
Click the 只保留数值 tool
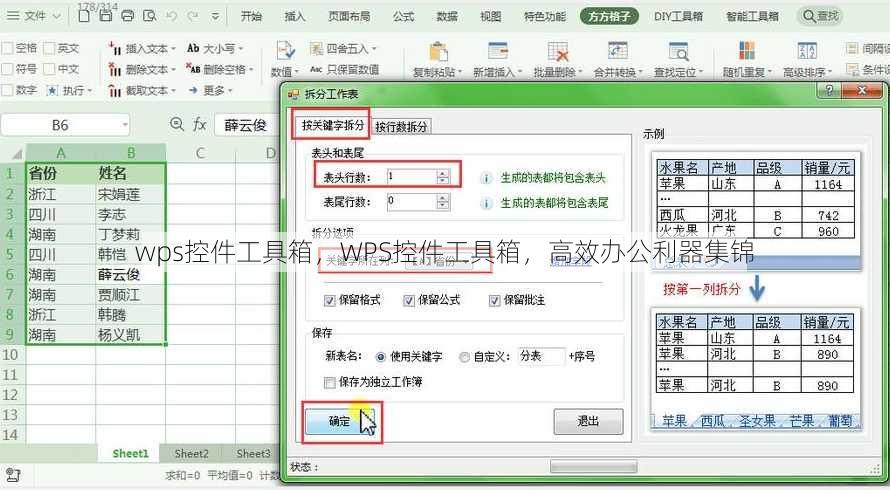(344, 69)
